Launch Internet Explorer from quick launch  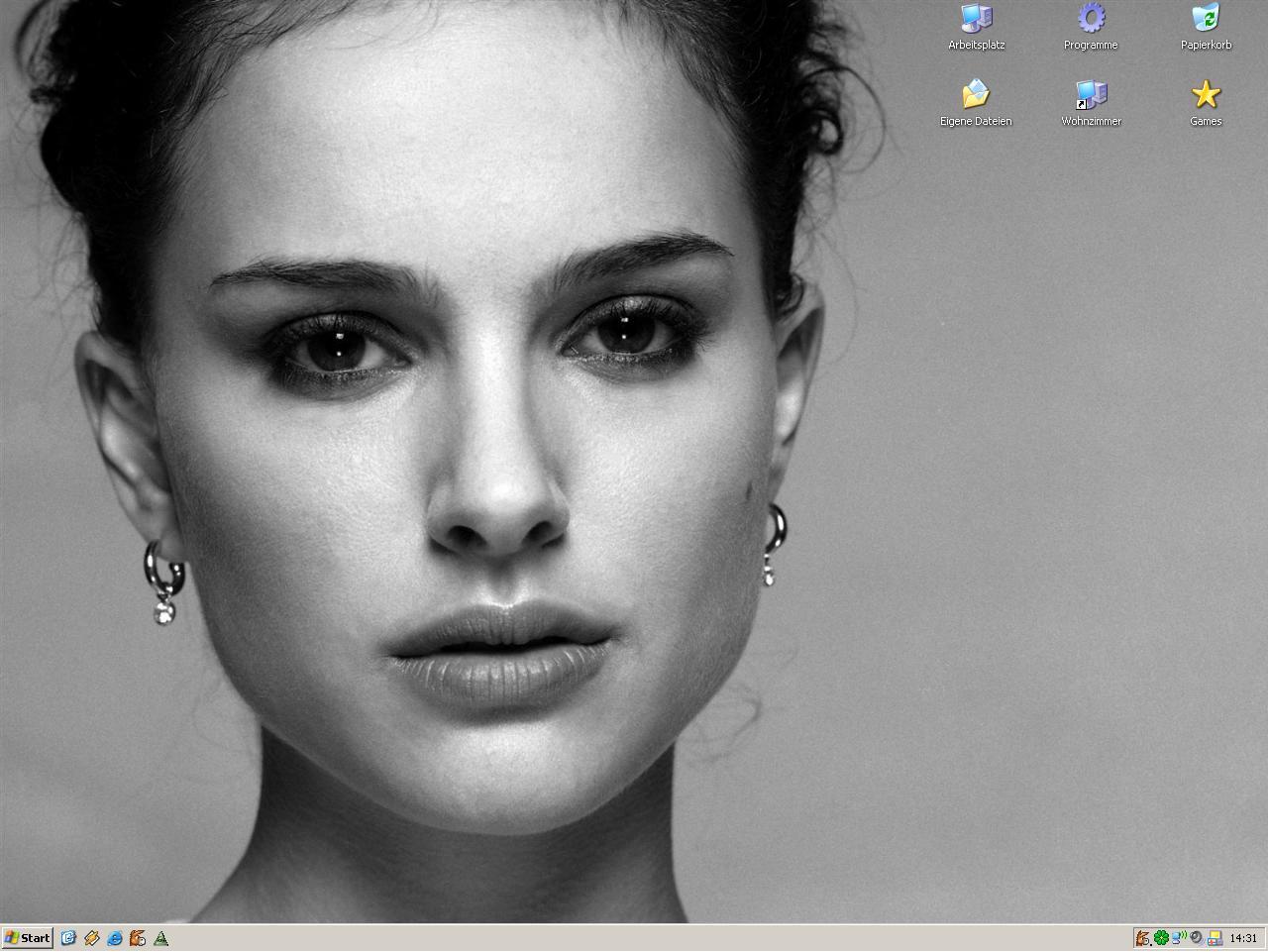(x=115, y=938)
